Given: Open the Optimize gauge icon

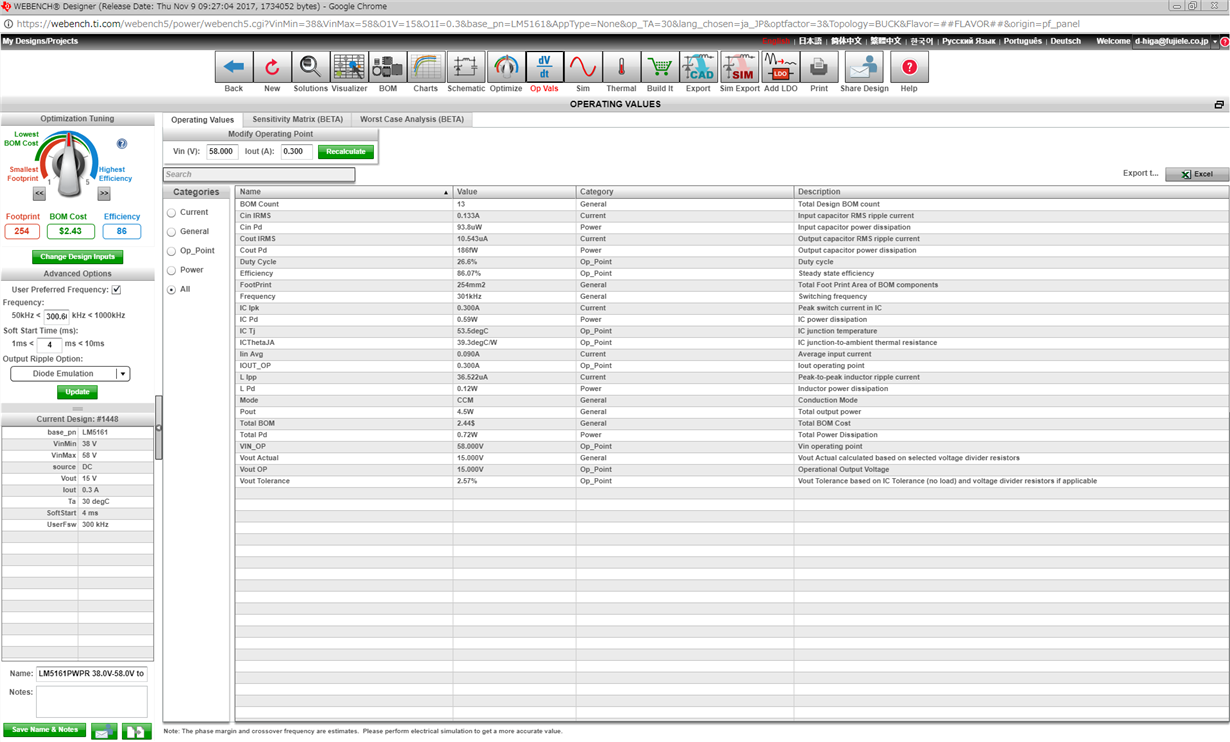Looking at the screenshot, I should pos(506,68).
